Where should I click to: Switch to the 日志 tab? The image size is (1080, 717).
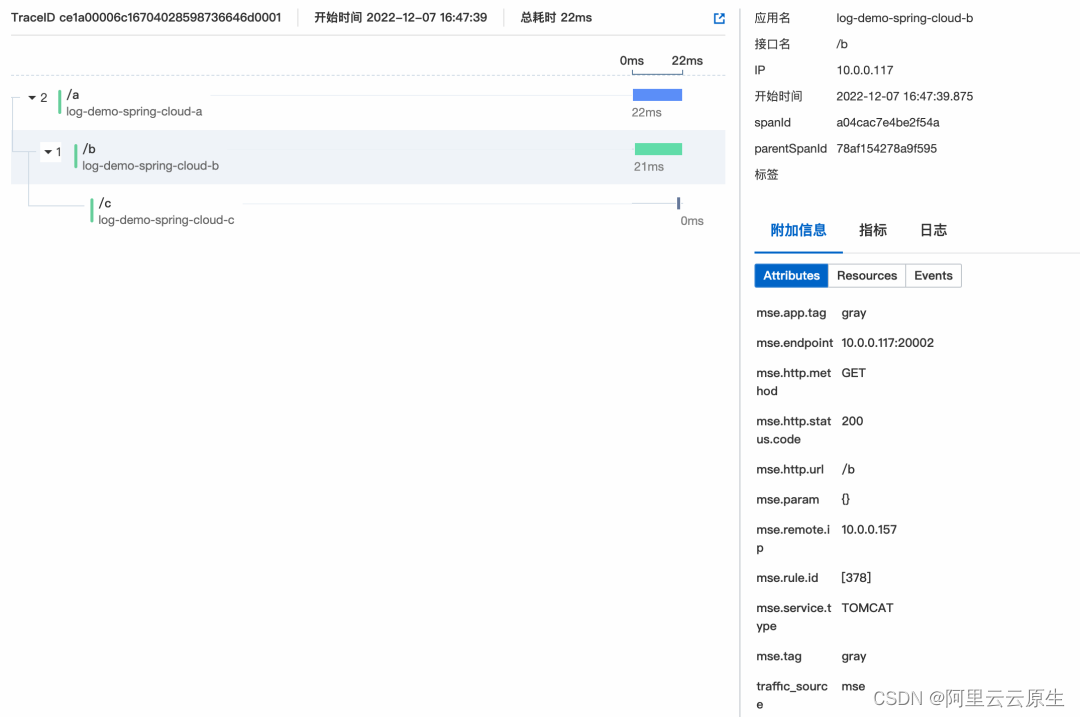click(x=933, y=230)
